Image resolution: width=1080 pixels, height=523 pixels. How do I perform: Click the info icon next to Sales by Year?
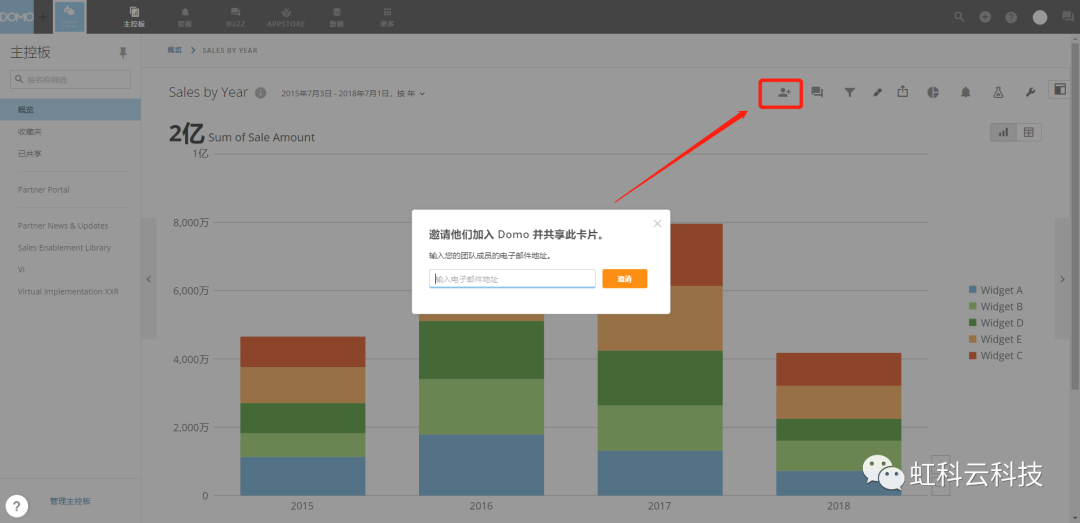(x=260, y=93)
